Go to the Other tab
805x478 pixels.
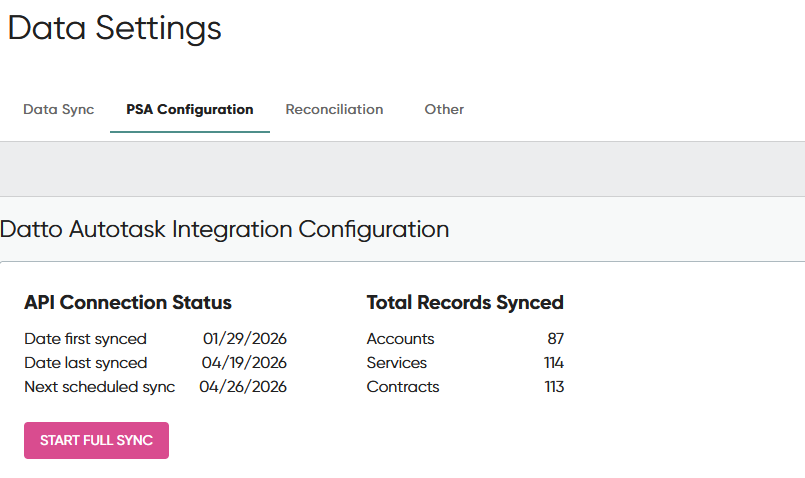pos(444,109)
